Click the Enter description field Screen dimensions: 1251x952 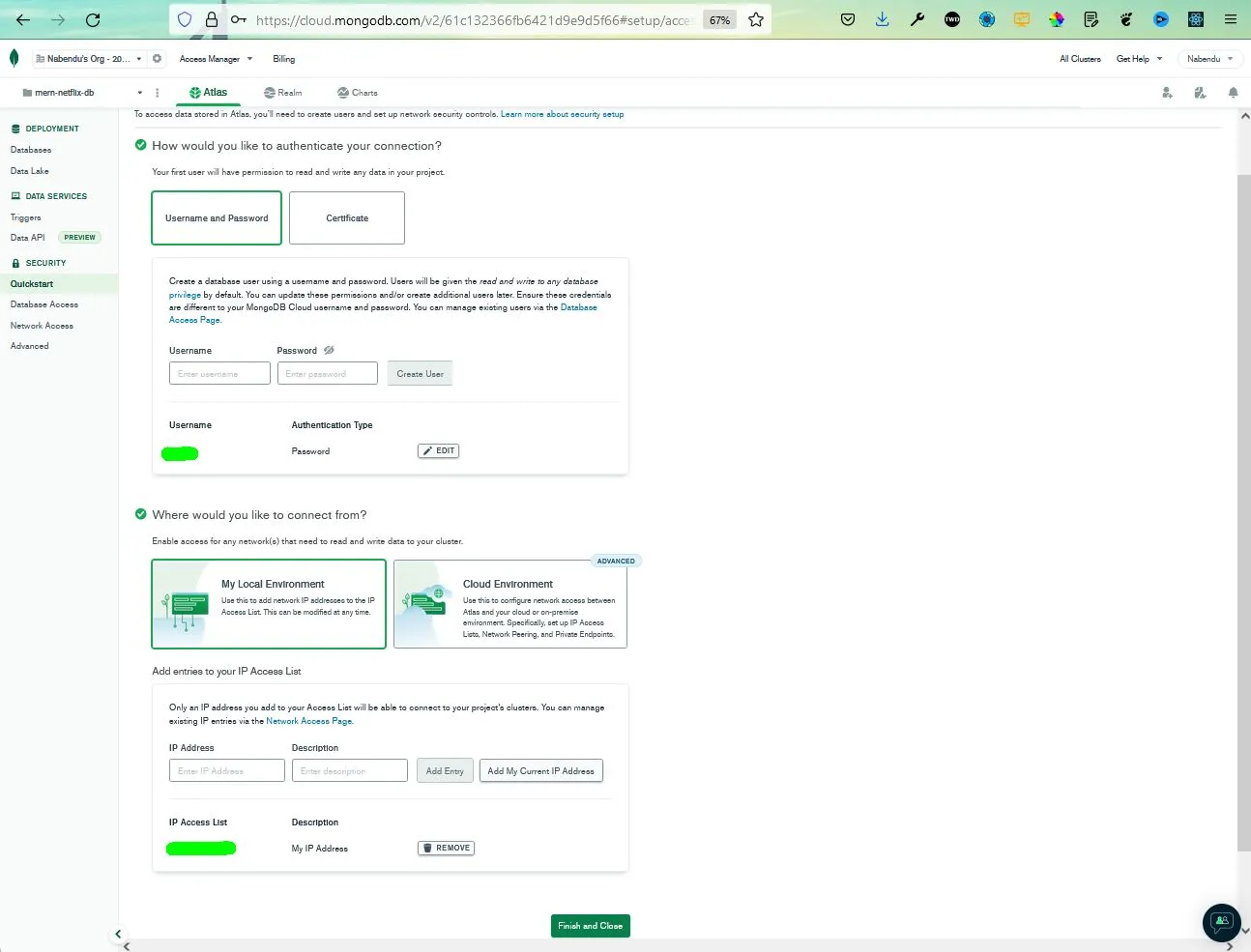350,770
